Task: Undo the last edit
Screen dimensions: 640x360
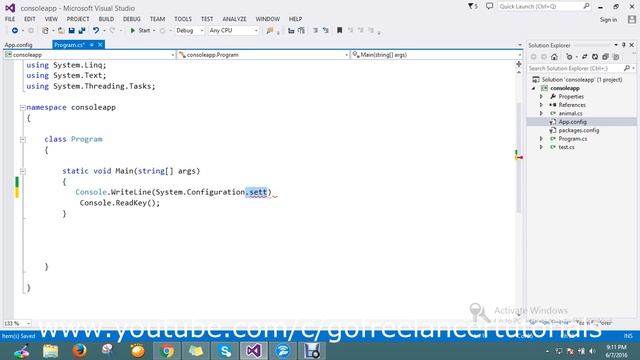Action: 96,31
